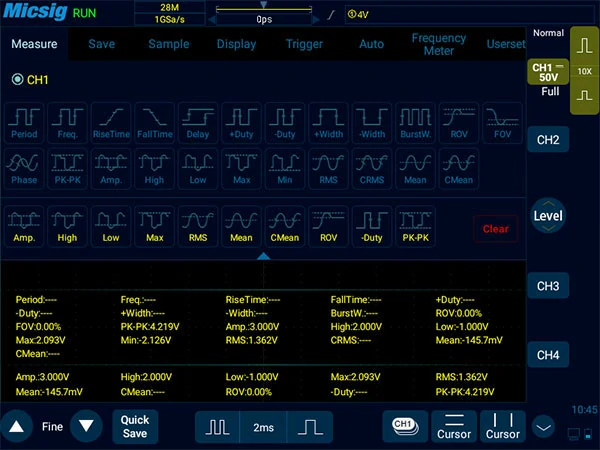Remove PK-PK from selected measurements row
Viewport: 600px width, 450px height.
tap(416, 227)
